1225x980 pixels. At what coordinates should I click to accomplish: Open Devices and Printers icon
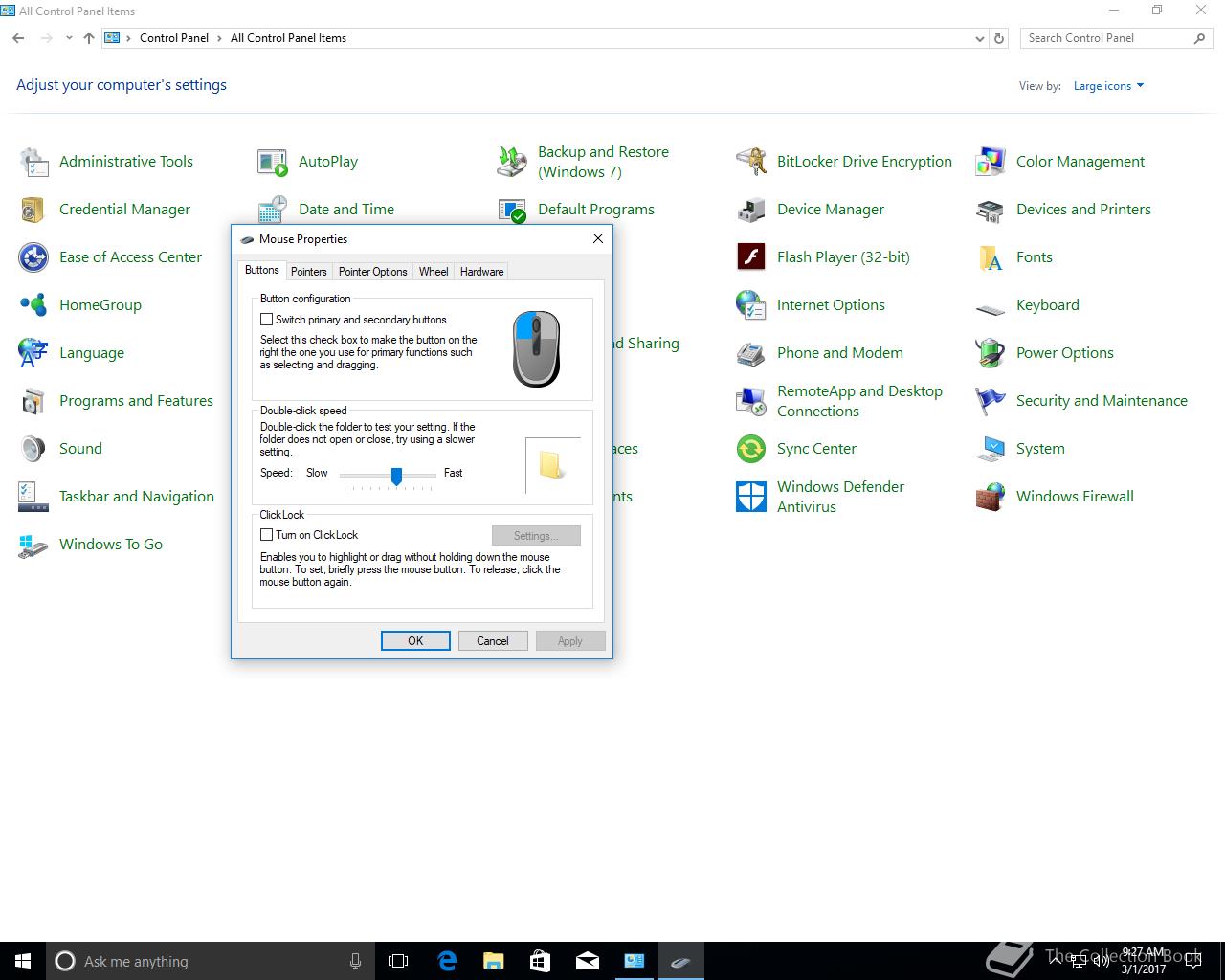[x=991, y=210]
